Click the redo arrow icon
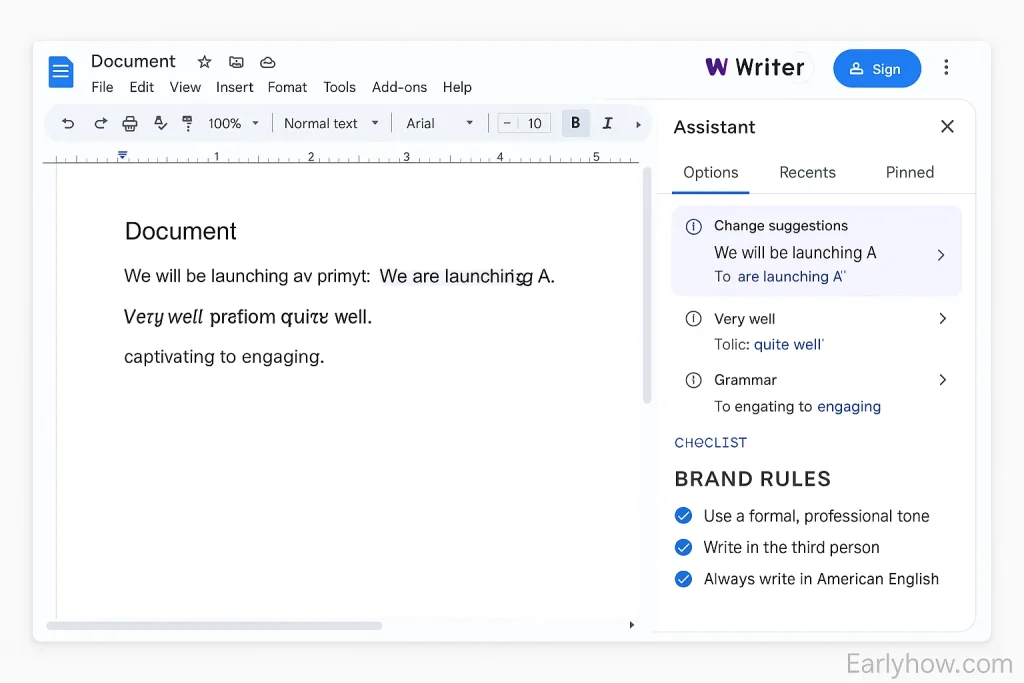1024x683 pixels. click(x=100, y=124)
